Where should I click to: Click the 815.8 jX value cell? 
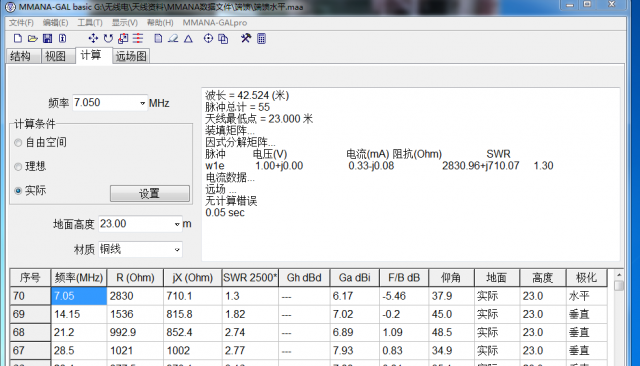192,314
